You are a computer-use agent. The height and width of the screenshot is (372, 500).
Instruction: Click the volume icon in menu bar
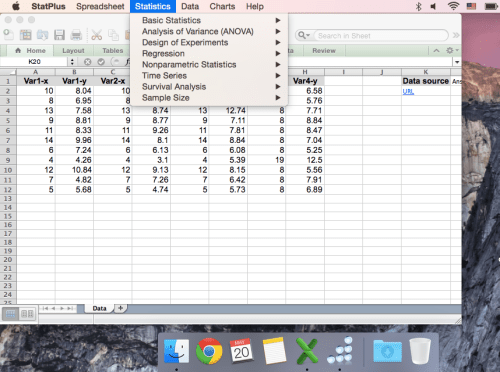[x=433, y=6]
